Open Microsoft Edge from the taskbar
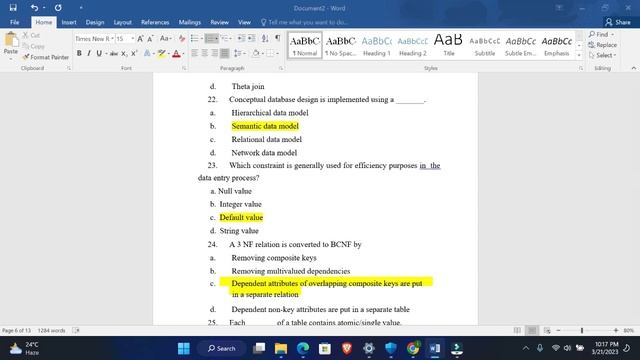The image size is (640, 360). coord(303,348)
